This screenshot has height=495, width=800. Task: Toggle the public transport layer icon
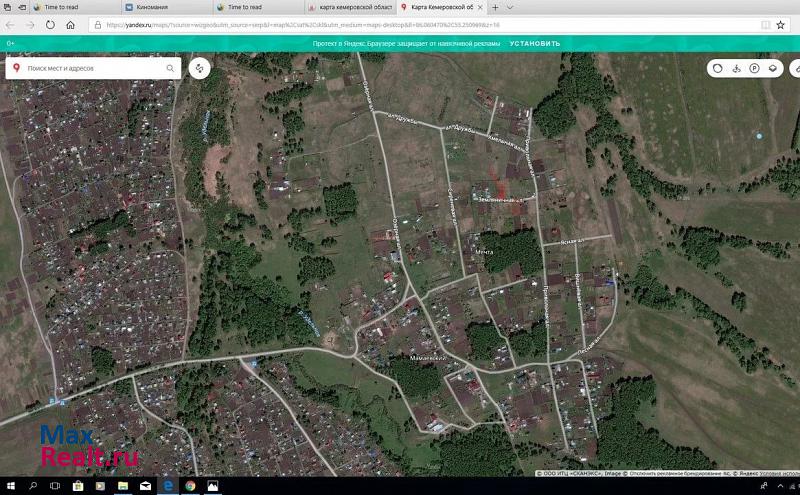[735, 68]
